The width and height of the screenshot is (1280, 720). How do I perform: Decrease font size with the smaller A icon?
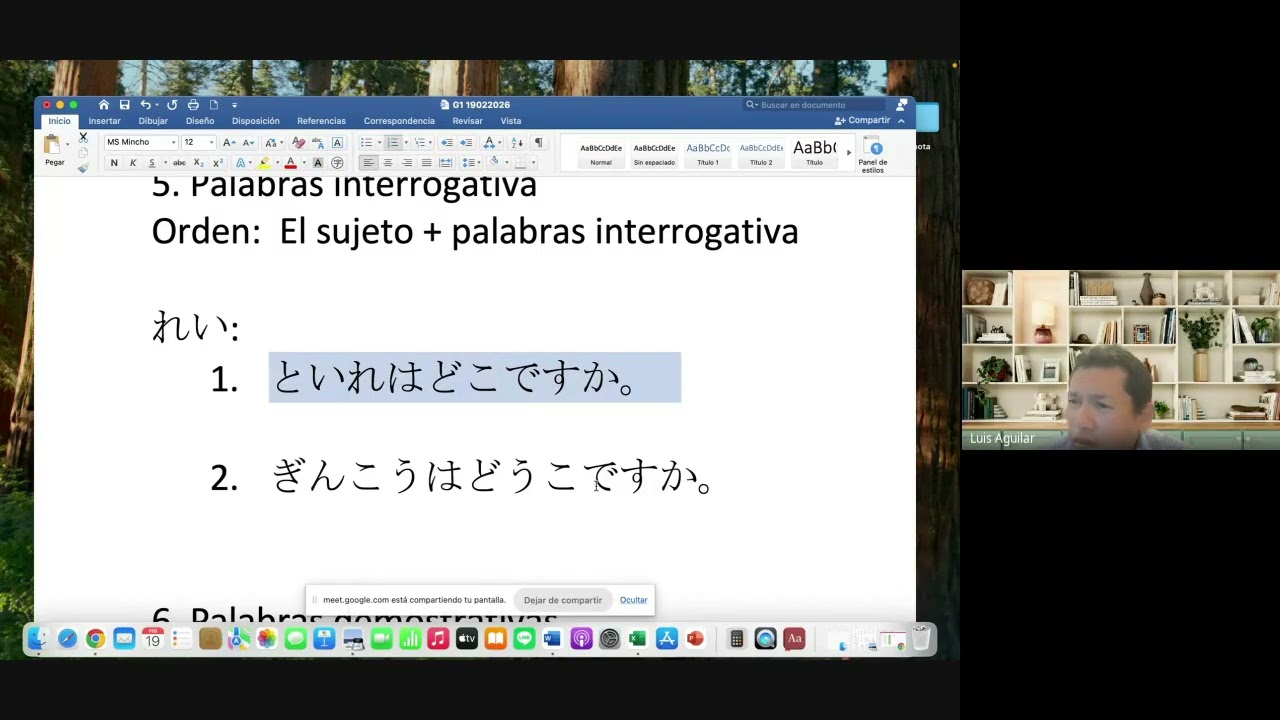pyautogui.click(x=246, y=143)
